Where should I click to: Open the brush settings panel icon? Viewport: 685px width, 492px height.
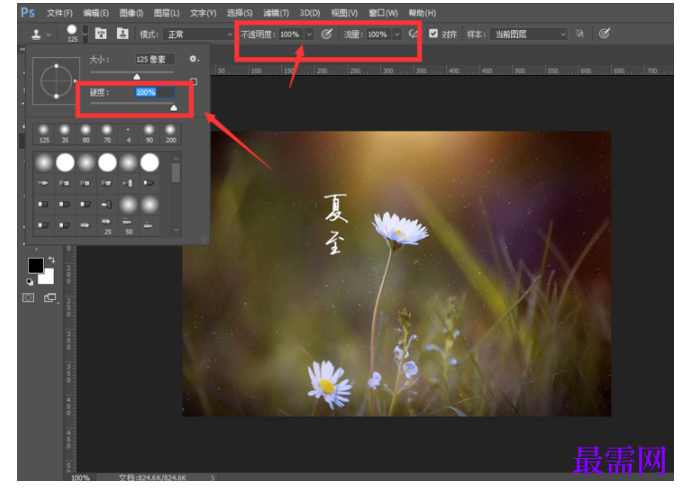pyautogui.click(x=101, y=34)
